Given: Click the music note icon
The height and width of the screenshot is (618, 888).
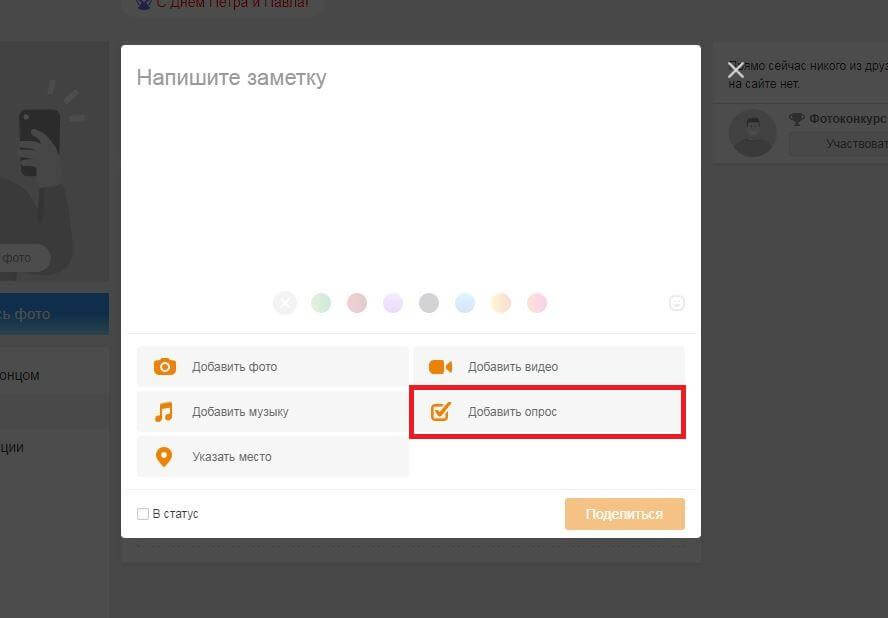Looking at the screenshot, I should 164,412.
